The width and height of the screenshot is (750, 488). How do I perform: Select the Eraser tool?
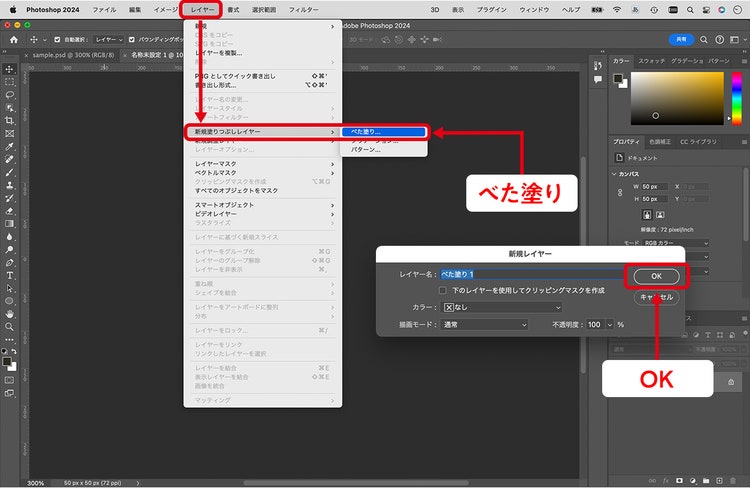pos(9,211)
